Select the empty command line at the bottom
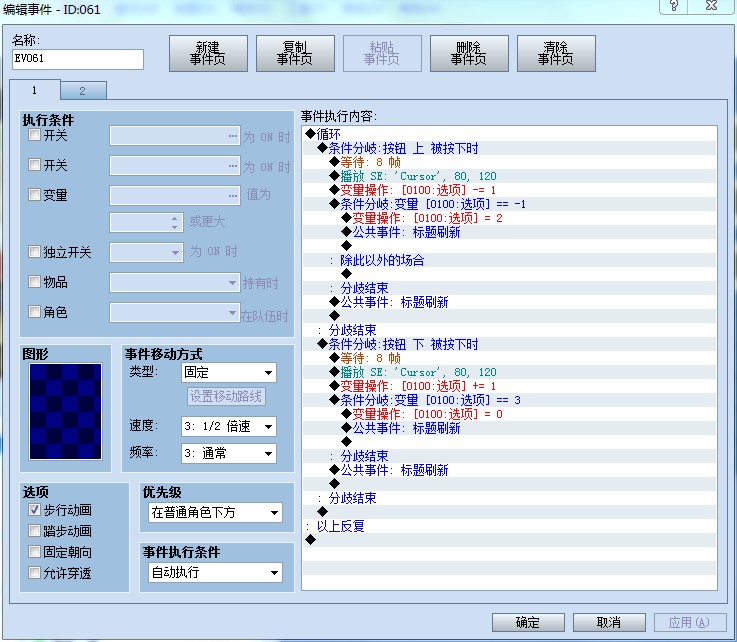 pyautogui.click(x=510, y=540)
